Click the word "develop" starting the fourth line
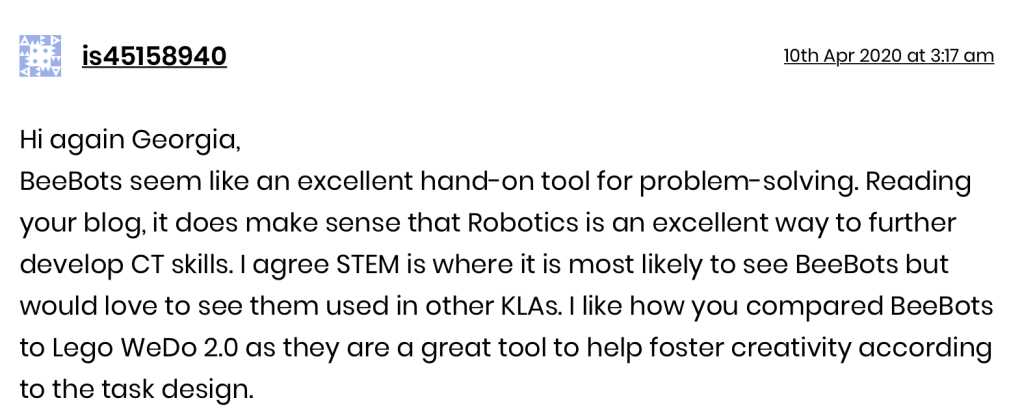The height and width of the screenshot is (411, 1022). tap(66, 265)
